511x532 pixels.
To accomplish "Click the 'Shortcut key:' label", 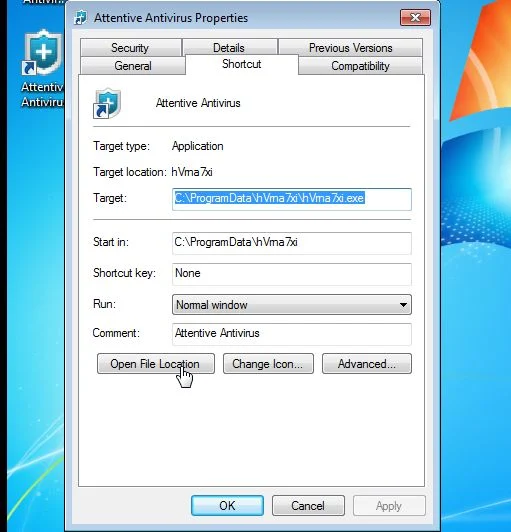I will (x=124, y=273).
